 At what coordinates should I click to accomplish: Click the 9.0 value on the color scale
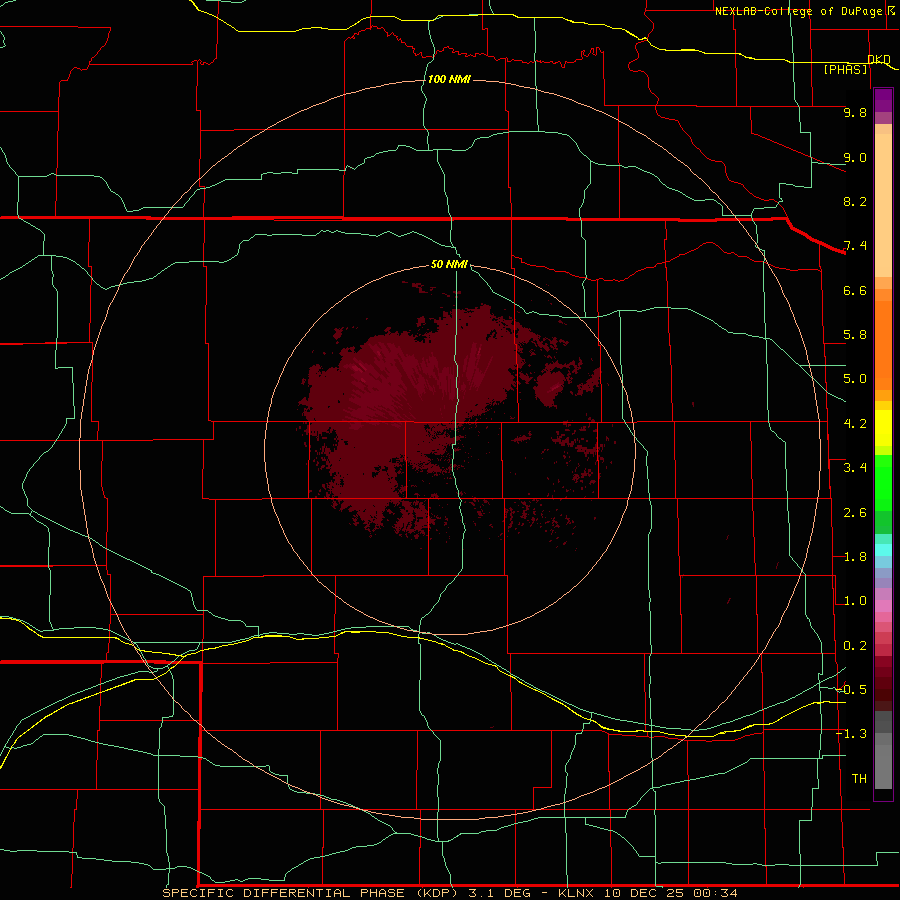[x=855, y=157]
